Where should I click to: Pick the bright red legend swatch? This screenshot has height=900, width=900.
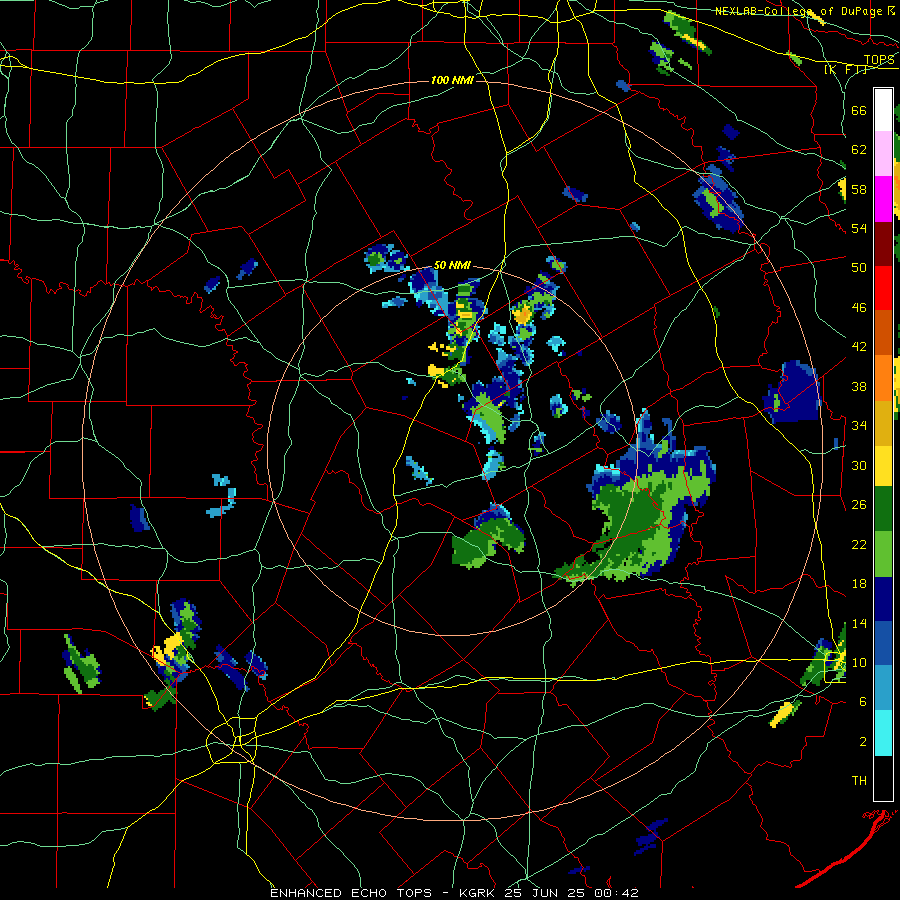pyautogui.click(x=883, y=288)
